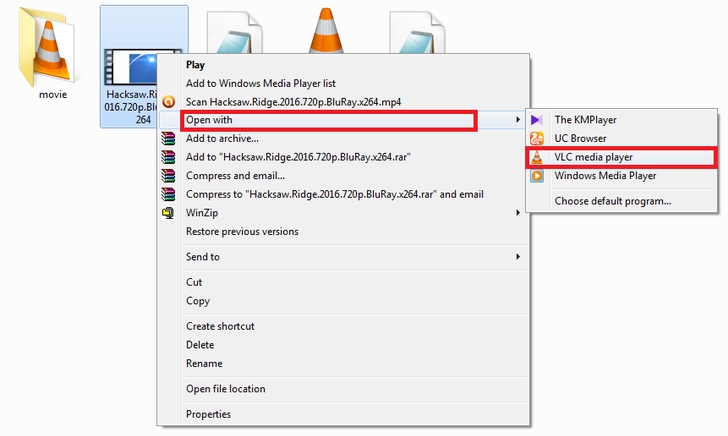Choose Delete from context menu
The image size is (728, 436).
click(x=200, y=345)
